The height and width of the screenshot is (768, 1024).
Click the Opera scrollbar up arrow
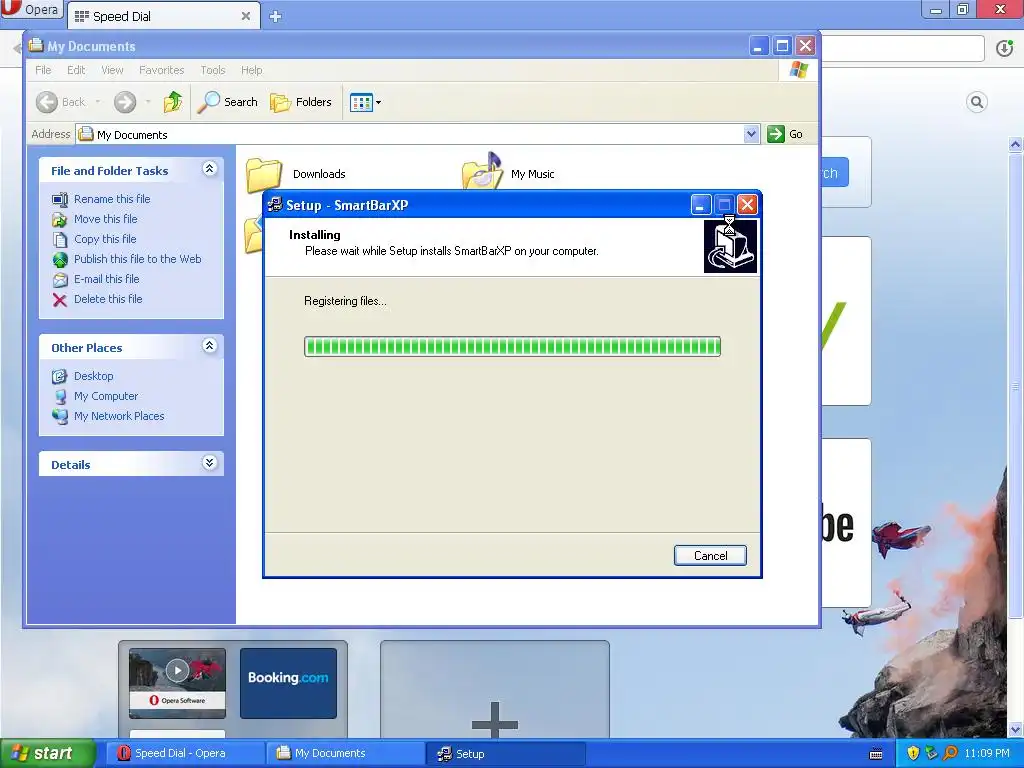click(1016, 144)
